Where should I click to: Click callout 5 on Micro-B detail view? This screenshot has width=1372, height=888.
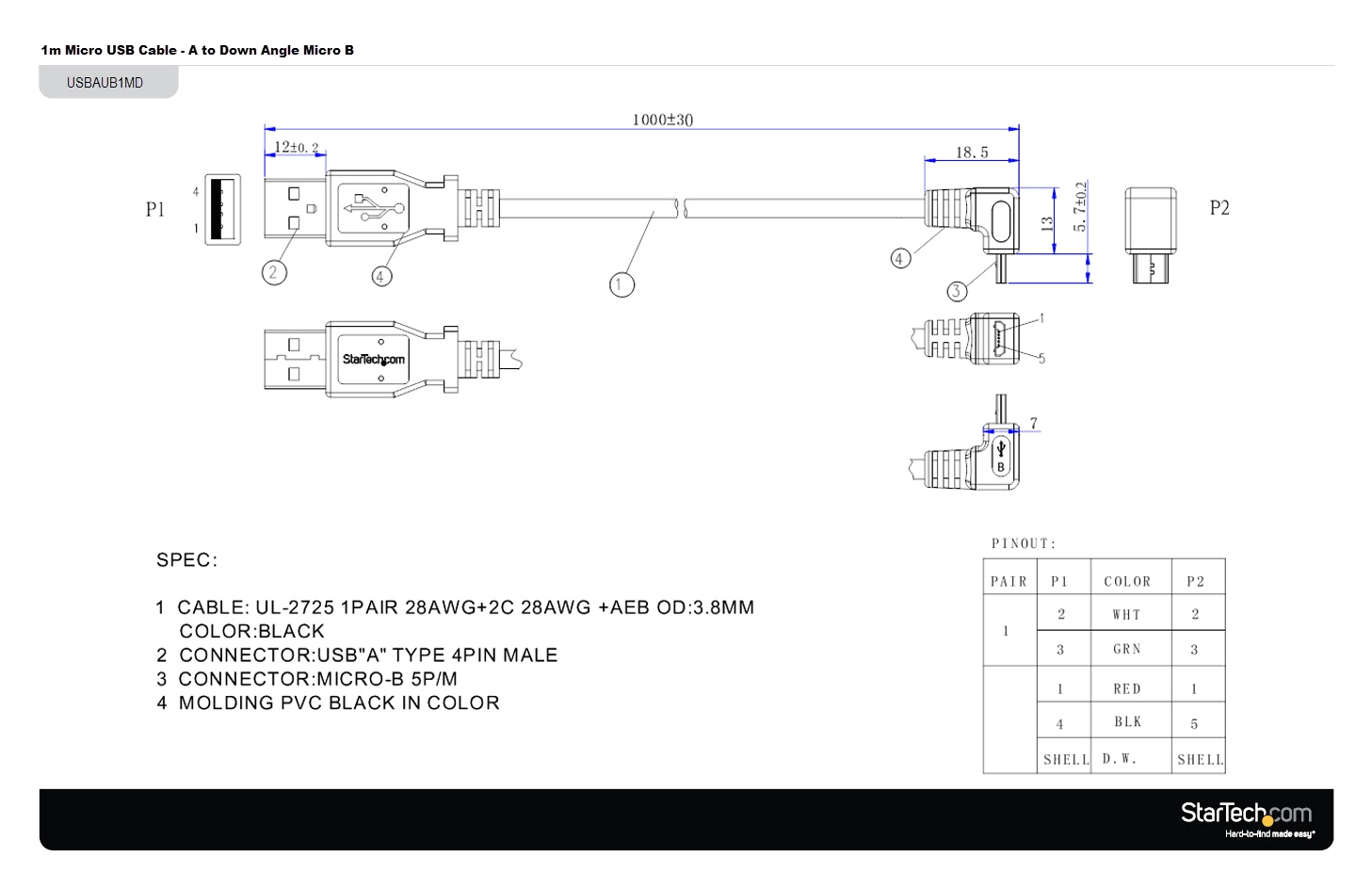[x=1041, y=358]
